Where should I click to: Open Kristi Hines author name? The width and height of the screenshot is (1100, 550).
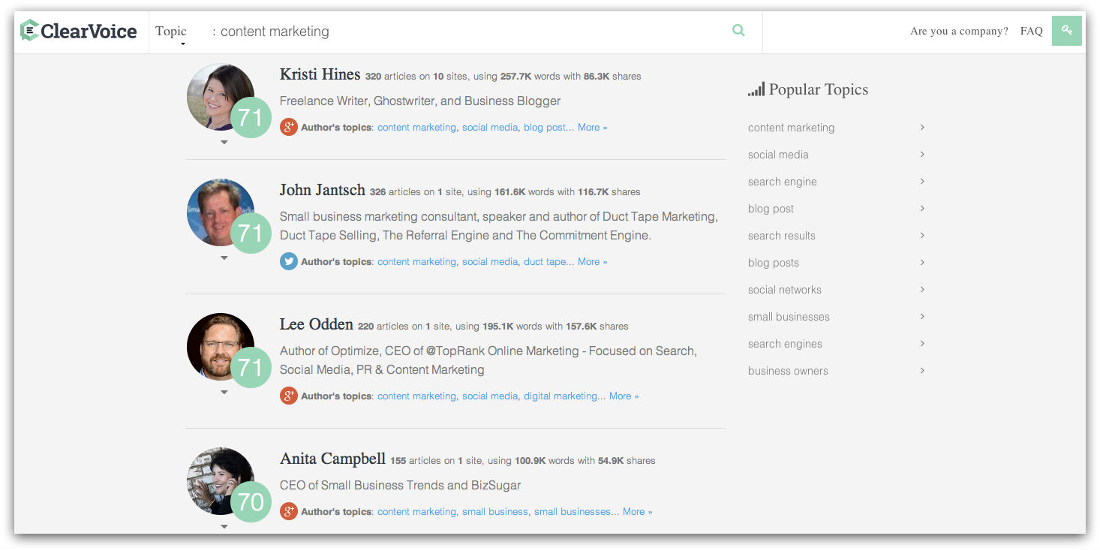point(320,74)
